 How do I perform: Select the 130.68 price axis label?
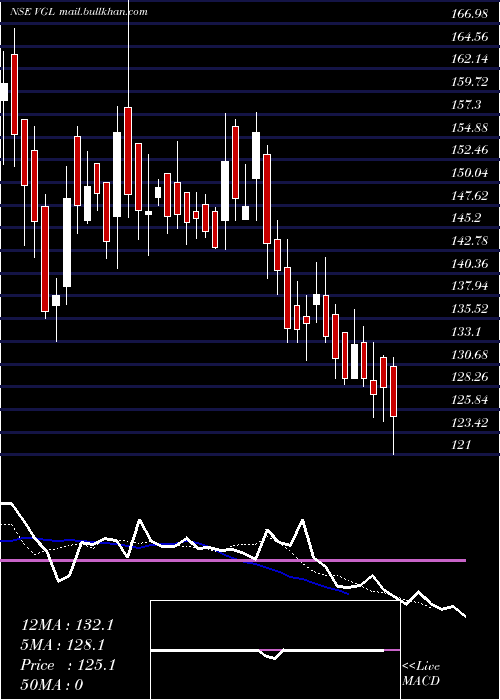(470, 354)
